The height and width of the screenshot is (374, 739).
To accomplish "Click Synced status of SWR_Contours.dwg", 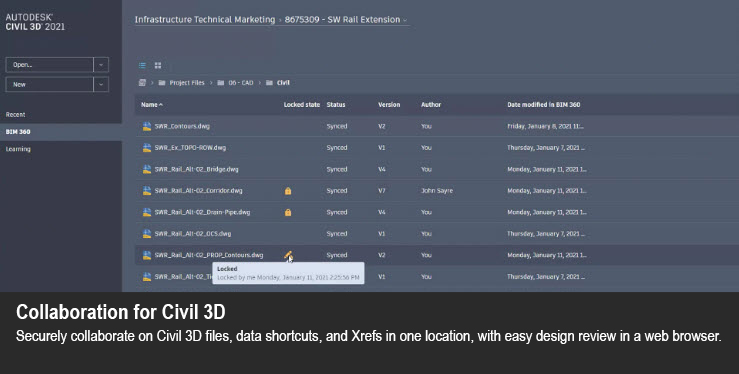I will (x=337, y=126).
